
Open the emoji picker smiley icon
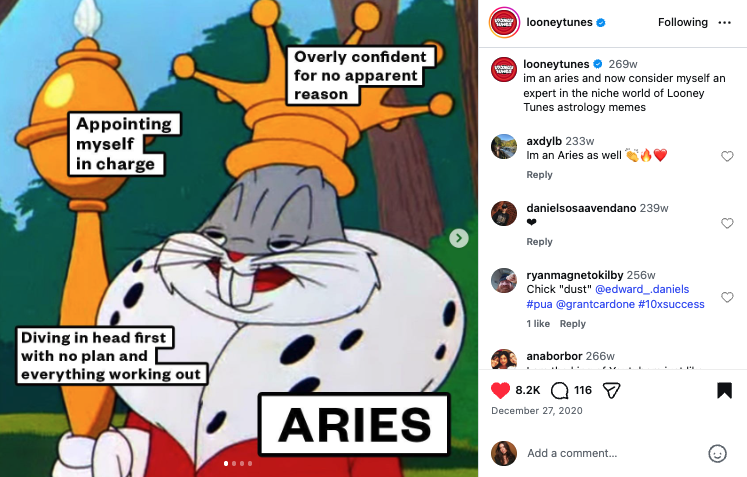click(717, 453)
